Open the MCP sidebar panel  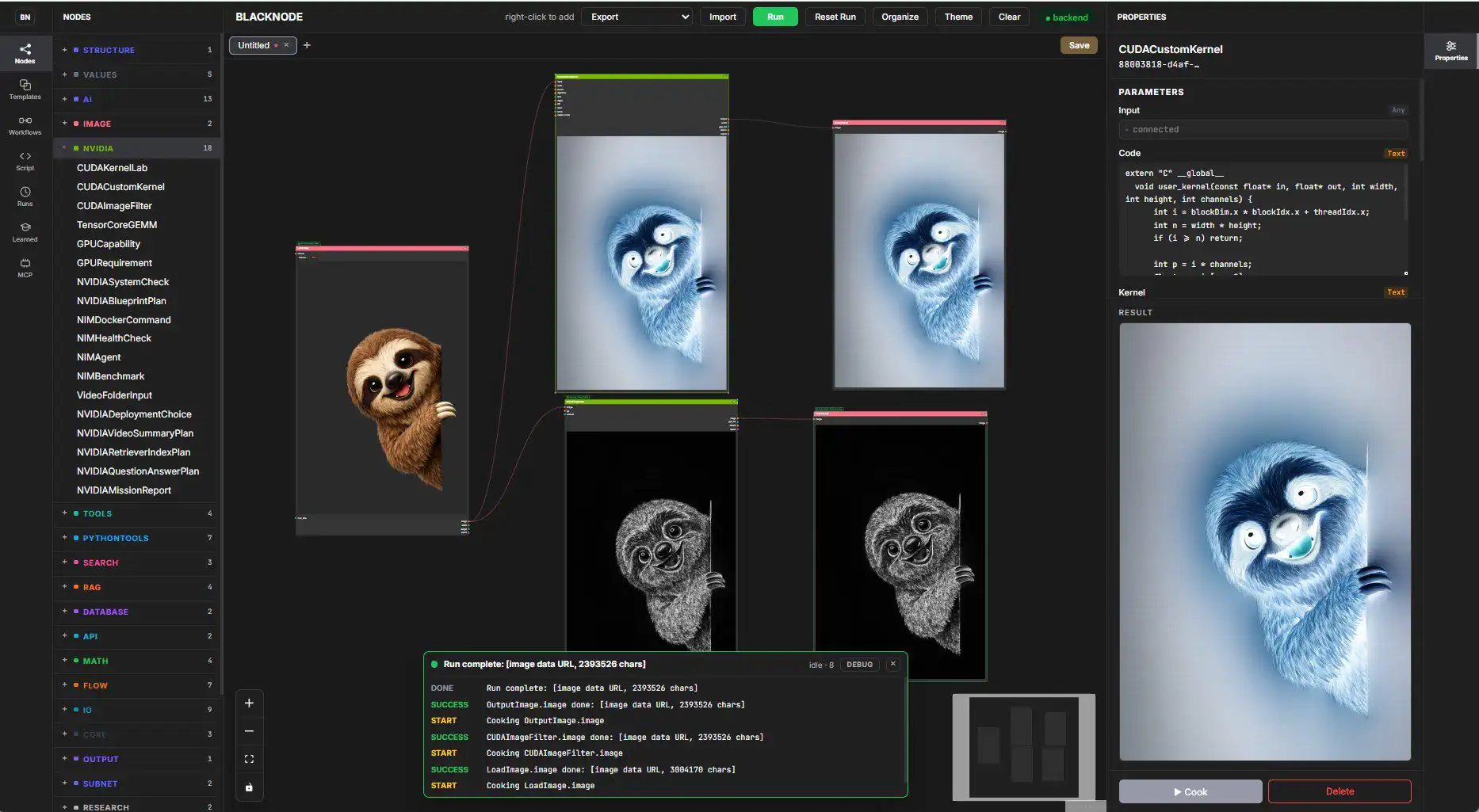(x=25, y=268)
